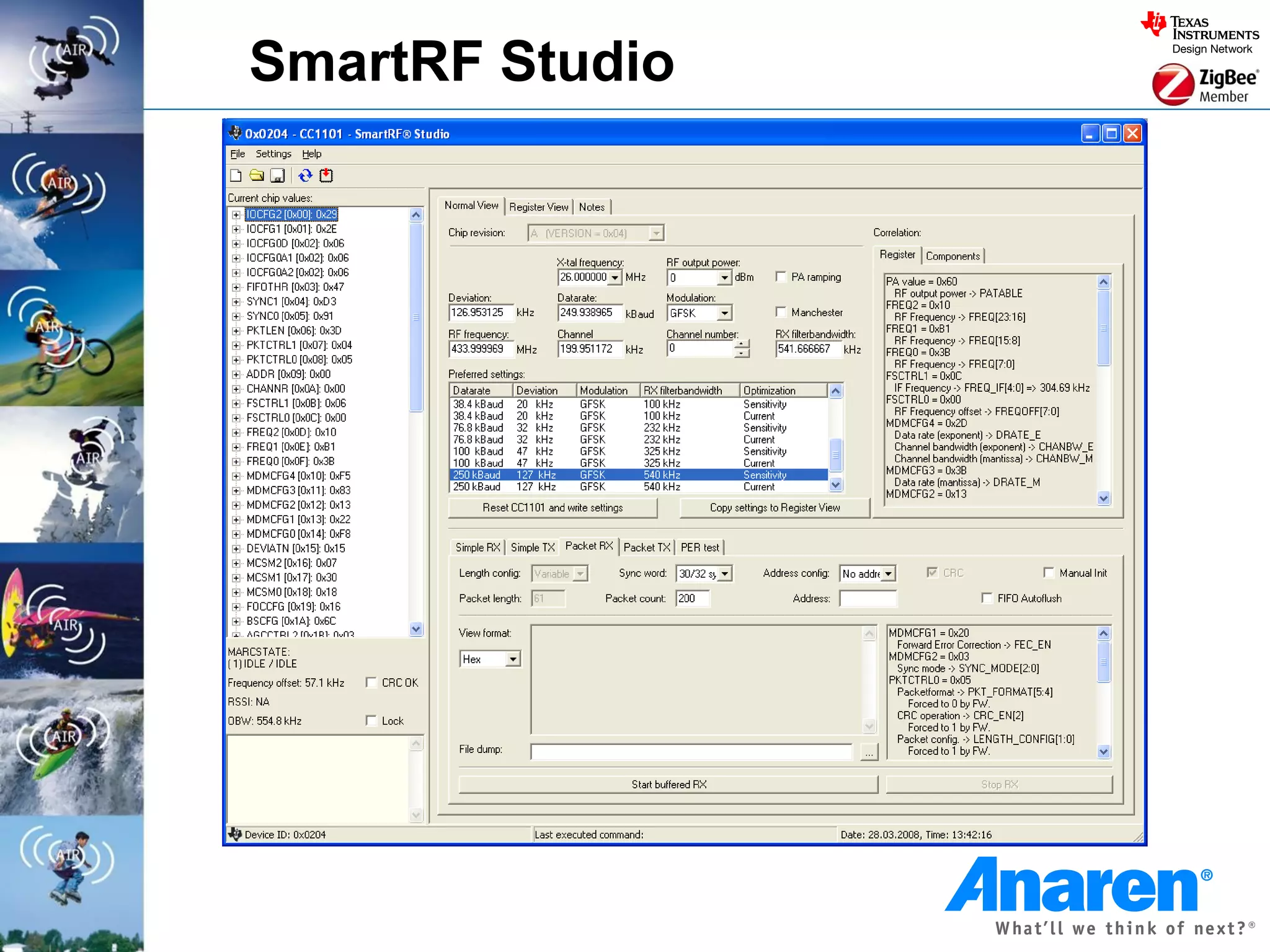Expand the PKTLEN register tree node

tap(236, 331)
